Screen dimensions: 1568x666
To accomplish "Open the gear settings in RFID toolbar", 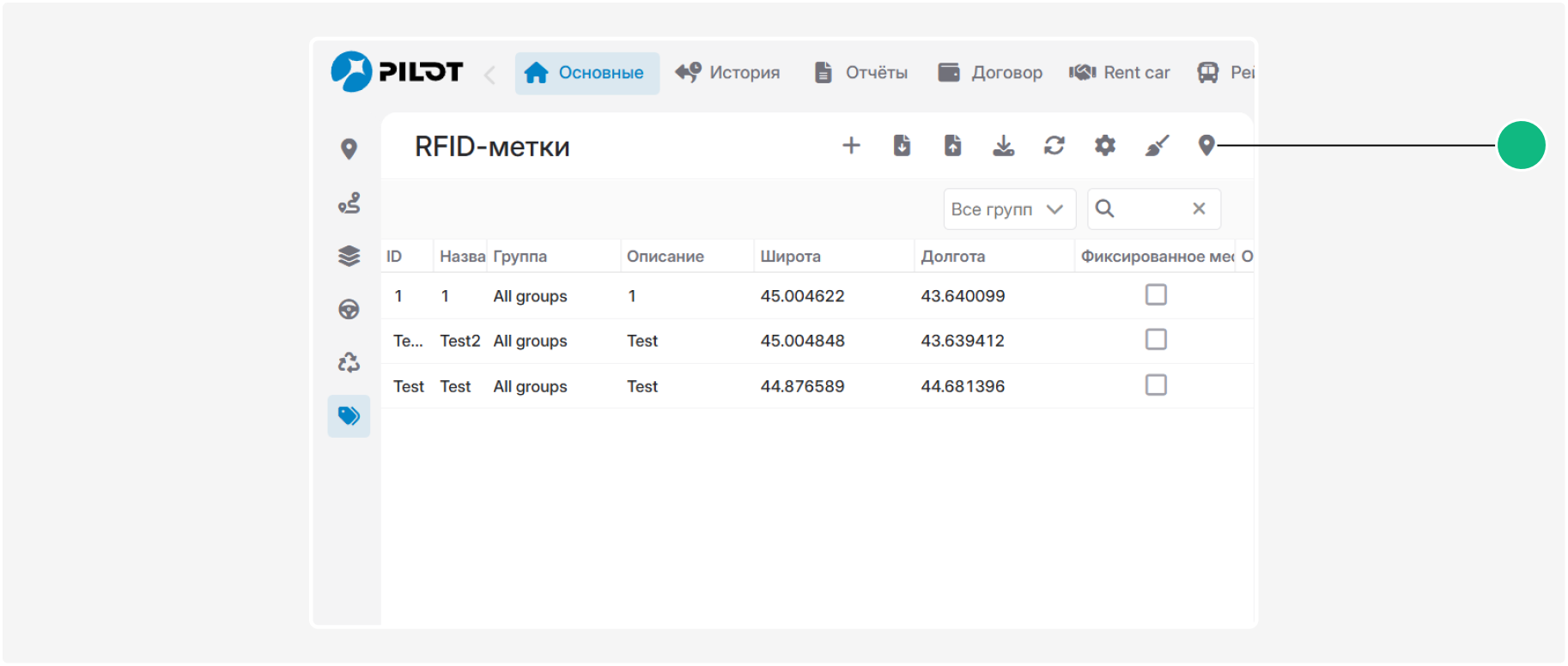I will (1105, 146).
